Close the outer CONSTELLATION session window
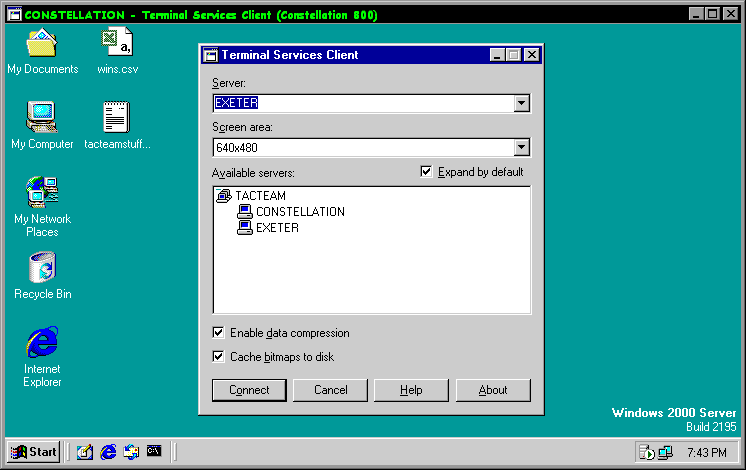Viewport: 746px width, 470px height. click(730, 14)
